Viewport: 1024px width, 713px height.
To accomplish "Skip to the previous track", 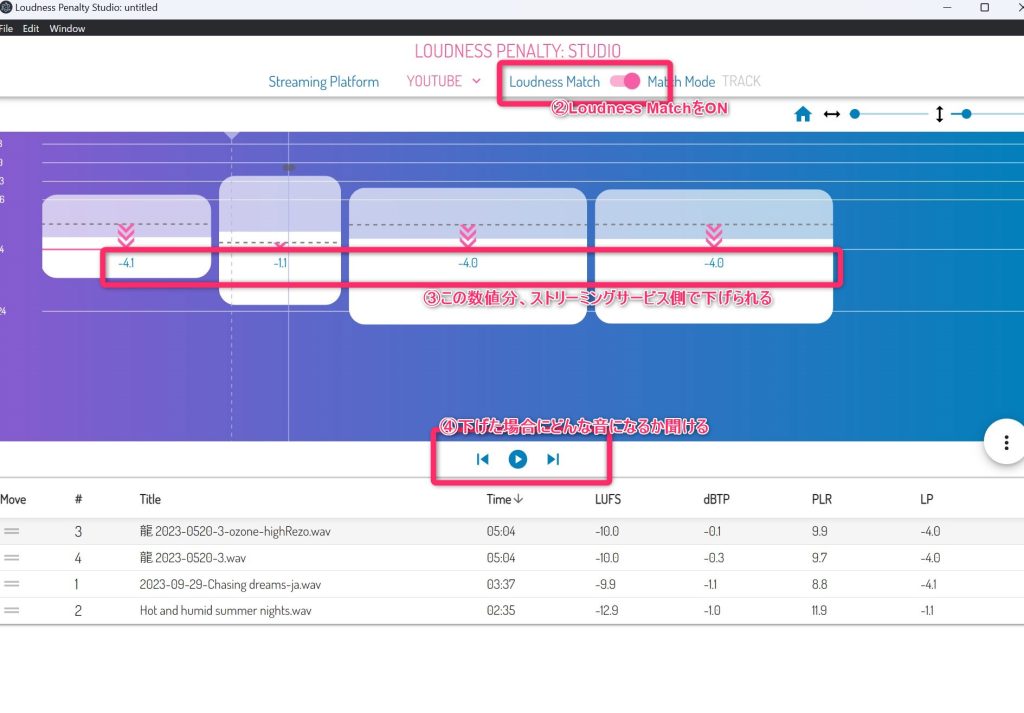I will click(x=482, y=459).
